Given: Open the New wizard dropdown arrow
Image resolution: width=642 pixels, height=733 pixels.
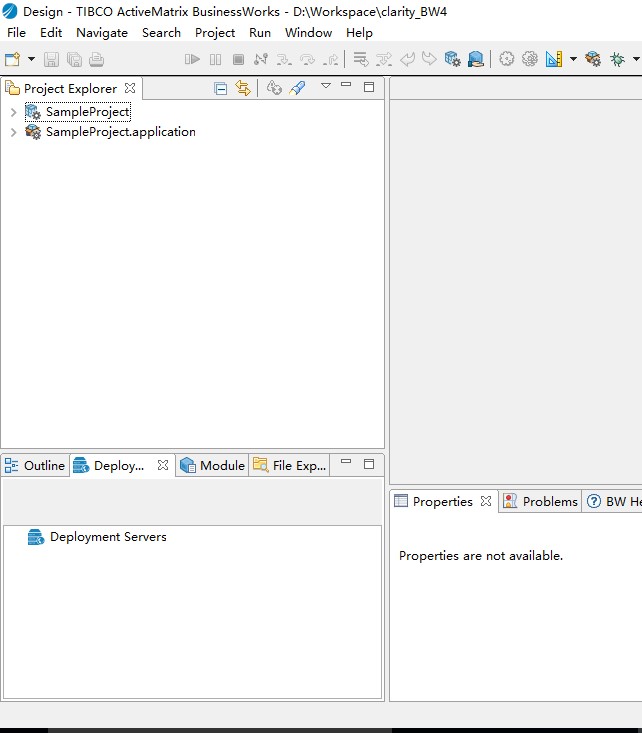Looking at the screenshot, I should click(31, 59).
